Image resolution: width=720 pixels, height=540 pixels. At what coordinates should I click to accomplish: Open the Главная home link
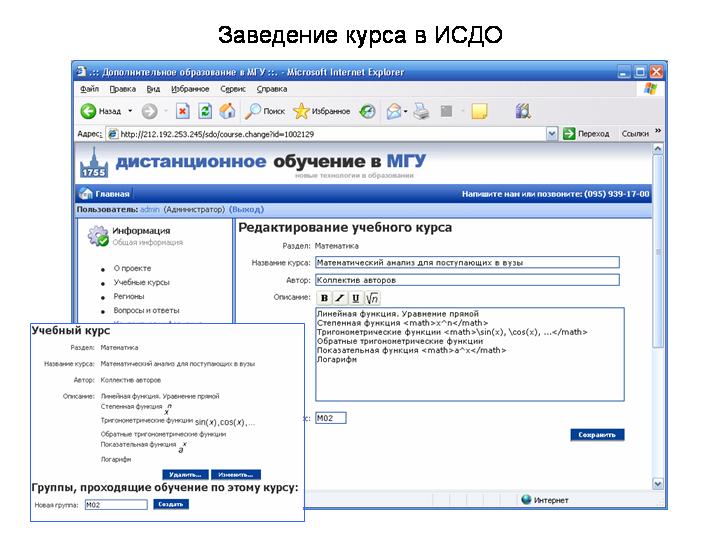click(104, 194)
